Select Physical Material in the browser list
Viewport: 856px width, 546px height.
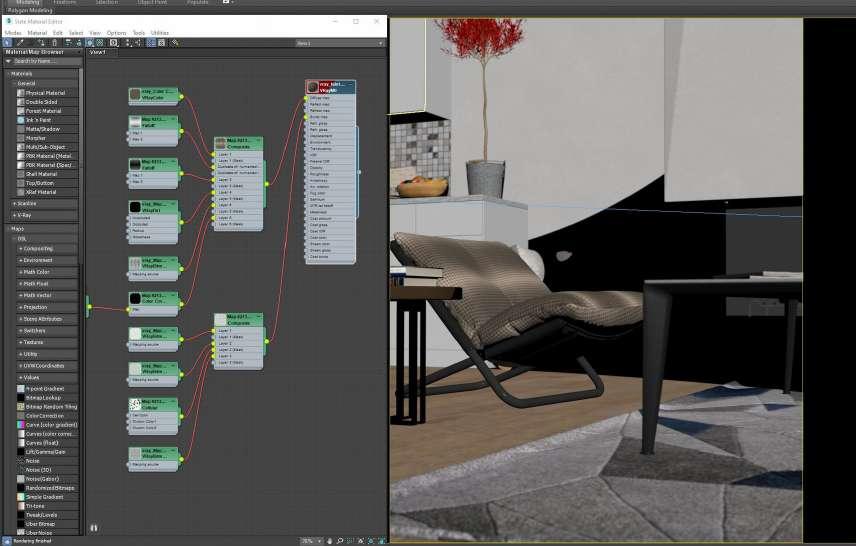point(47,93)
